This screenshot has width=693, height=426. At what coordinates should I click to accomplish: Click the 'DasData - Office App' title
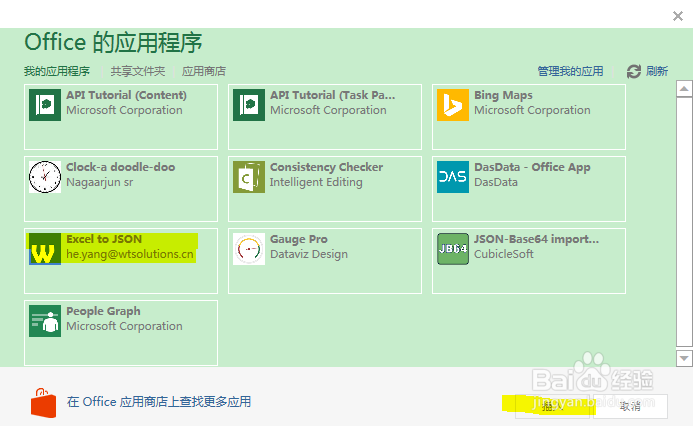(x=532, y=167)
